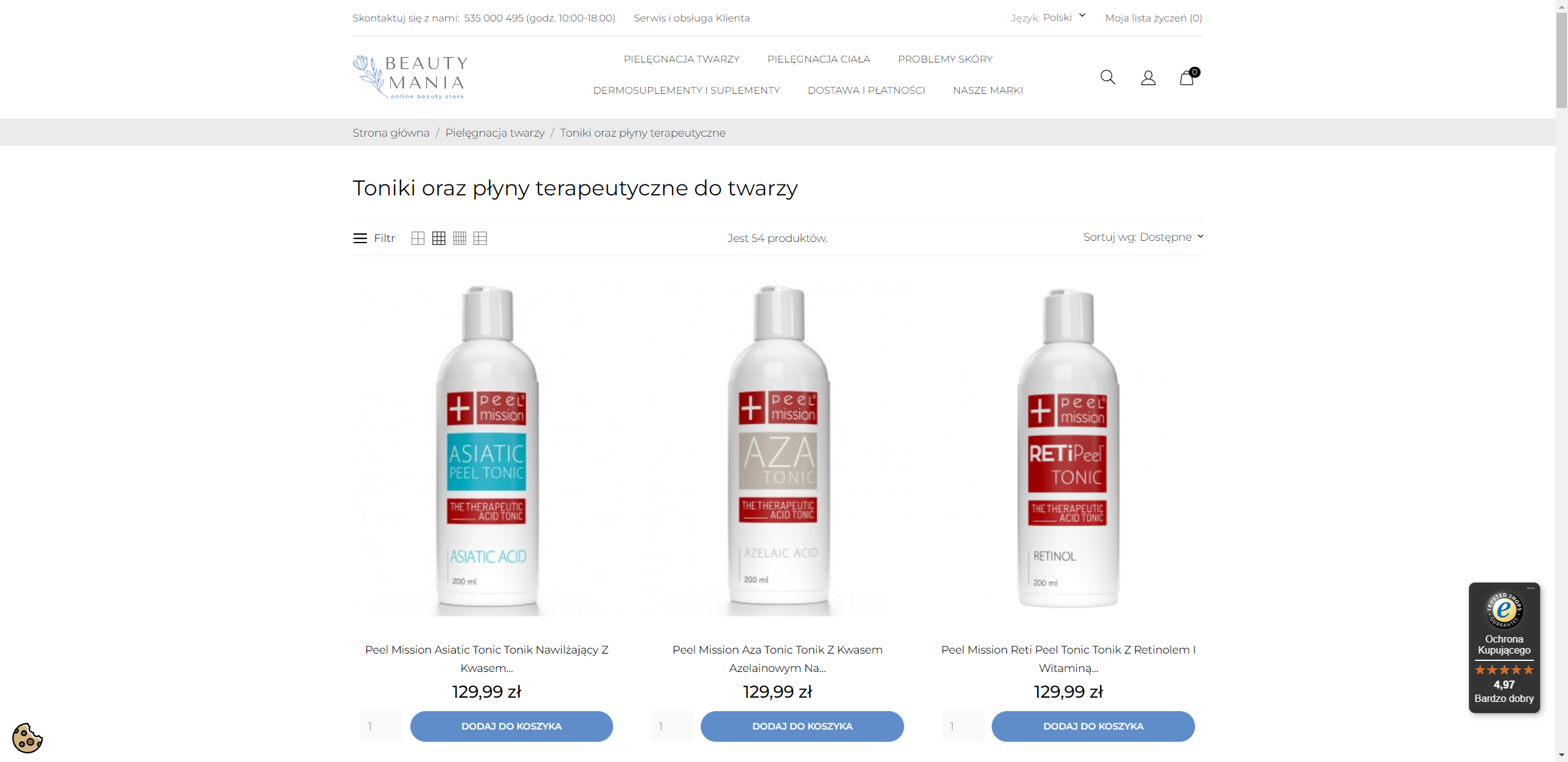
Task: Switch to two-column grid view
Action: click(418, 238)
